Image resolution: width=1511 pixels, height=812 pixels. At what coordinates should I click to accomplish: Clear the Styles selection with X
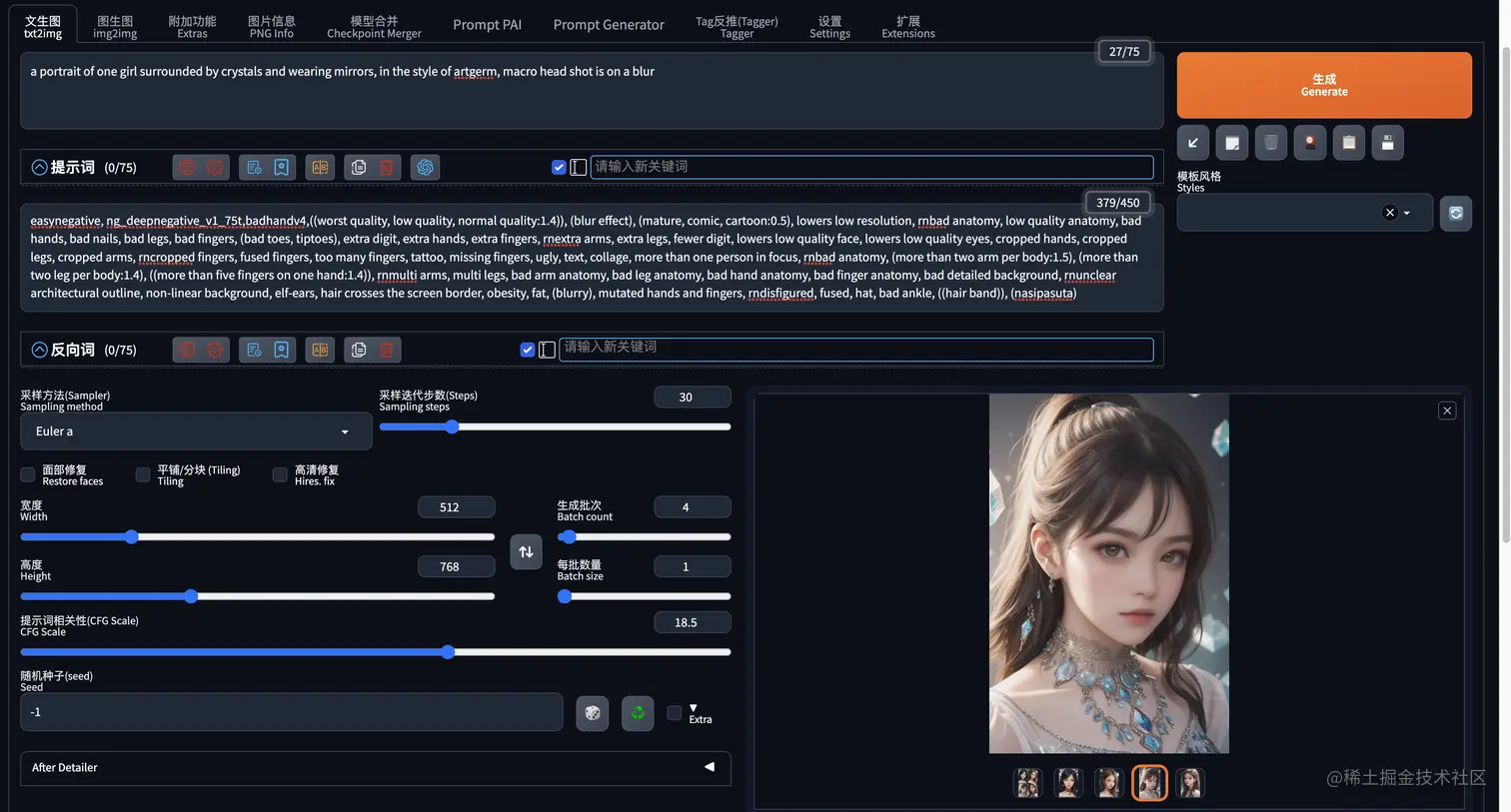coord(1389,213)
